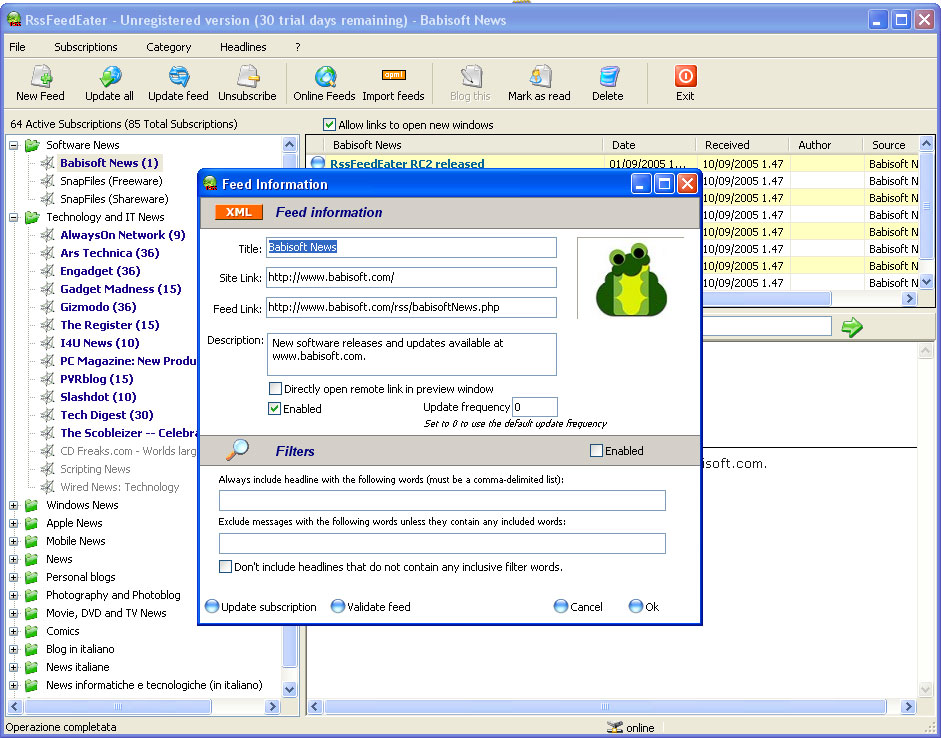Click the New Feed toolbar icon
This screenshot has height=738, width=941.
point(41,77)
